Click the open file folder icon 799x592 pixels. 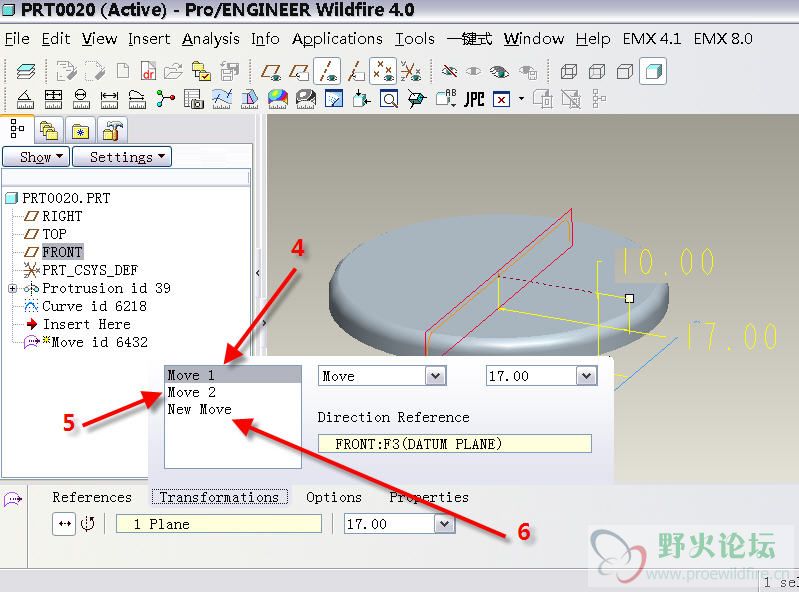click(x=173, y=71)
